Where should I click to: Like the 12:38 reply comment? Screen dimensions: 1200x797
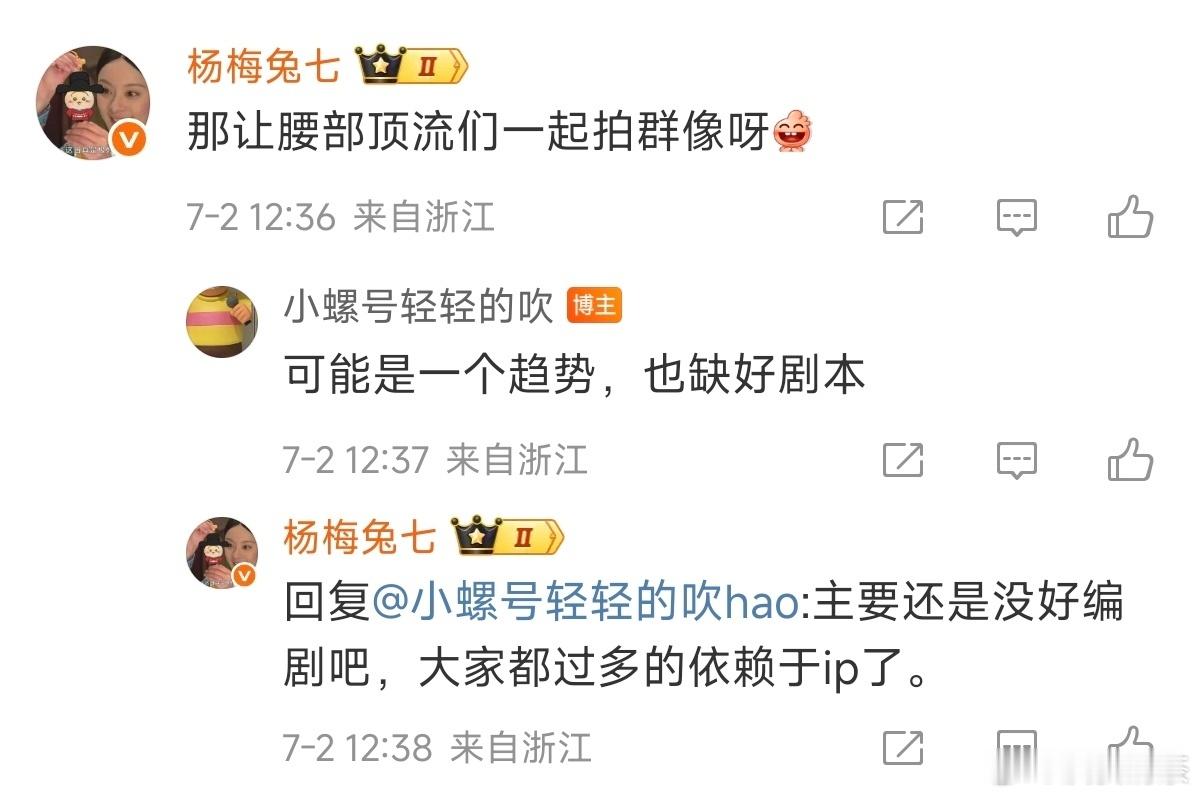click(1130, 746)
